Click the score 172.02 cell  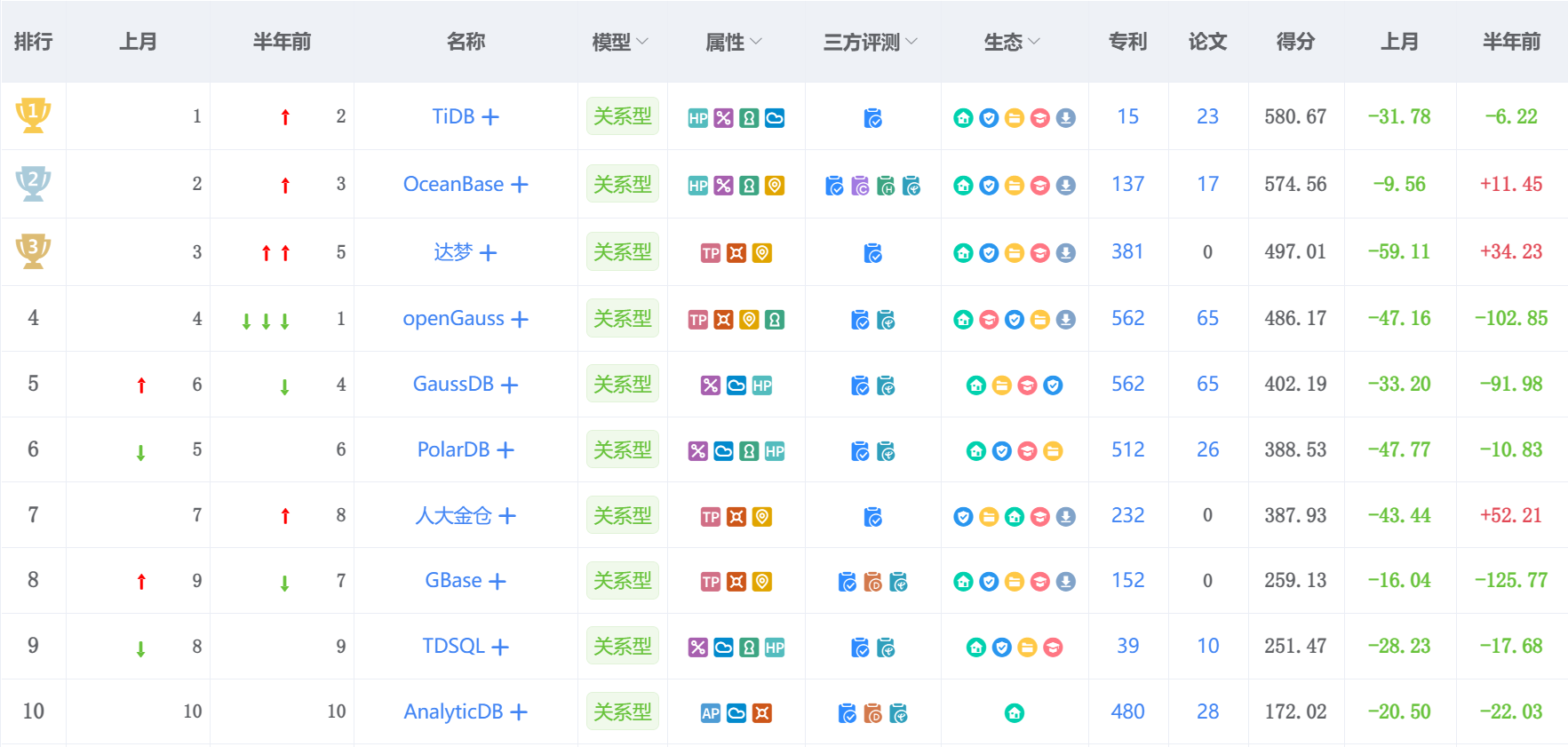(x=1295, y=712)
